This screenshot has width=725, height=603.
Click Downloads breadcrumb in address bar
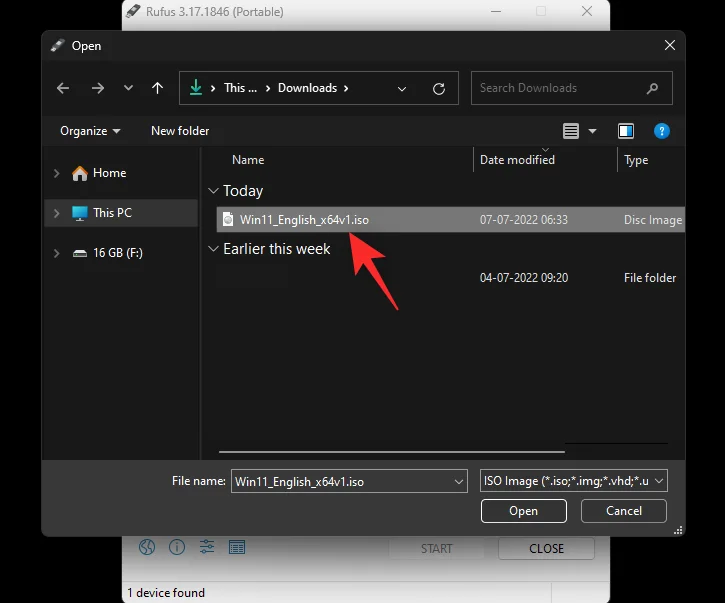307,88
